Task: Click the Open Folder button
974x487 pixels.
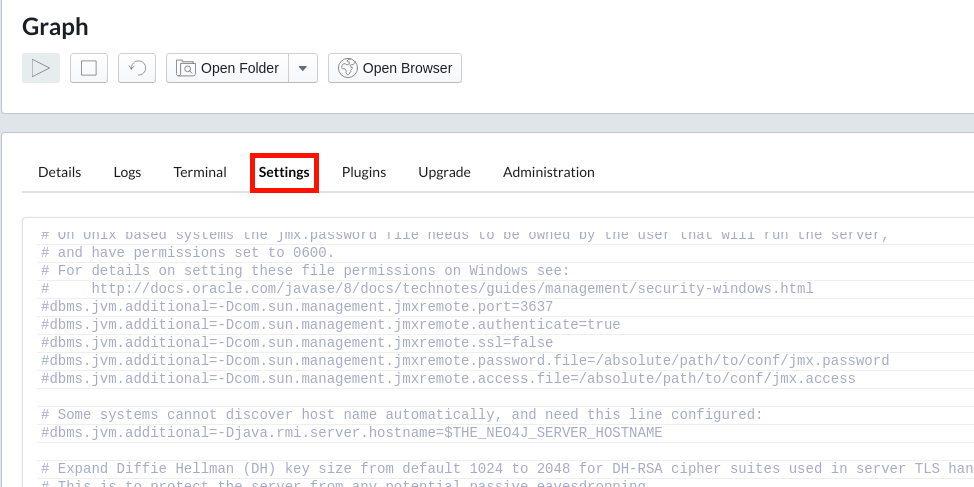Action: click(228, 68)
